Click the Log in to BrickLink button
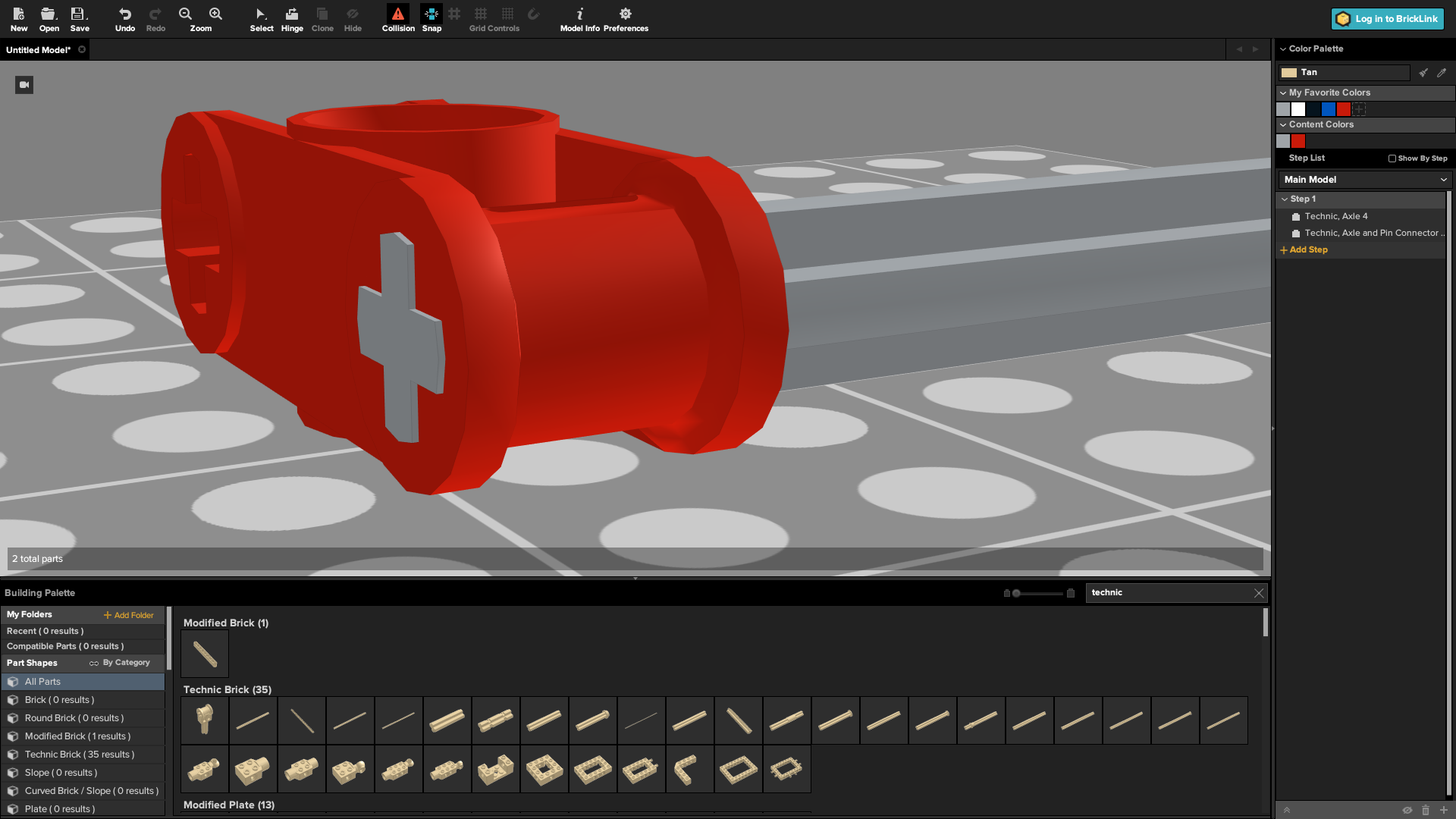 (1388, 19)
